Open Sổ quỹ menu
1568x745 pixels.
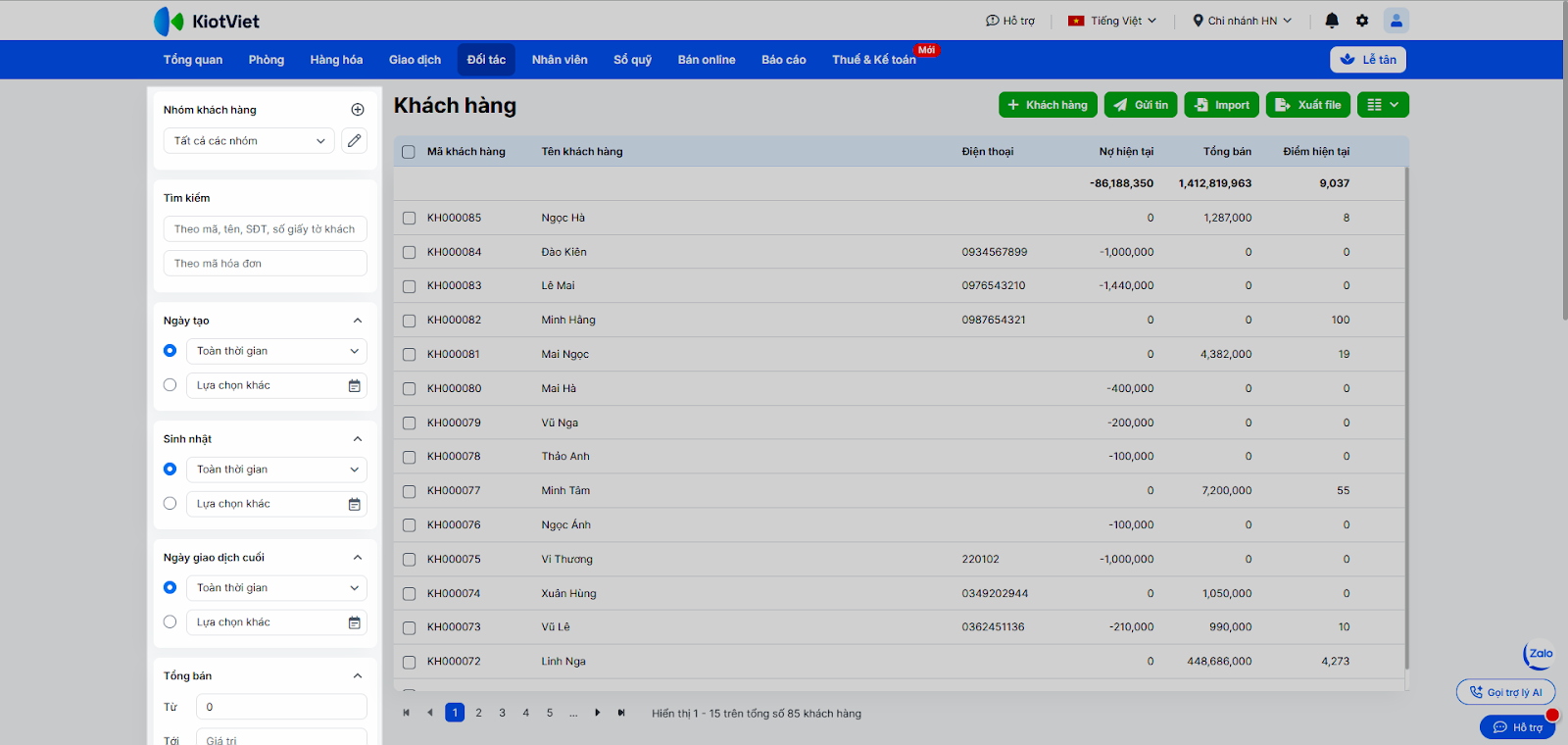633,60
